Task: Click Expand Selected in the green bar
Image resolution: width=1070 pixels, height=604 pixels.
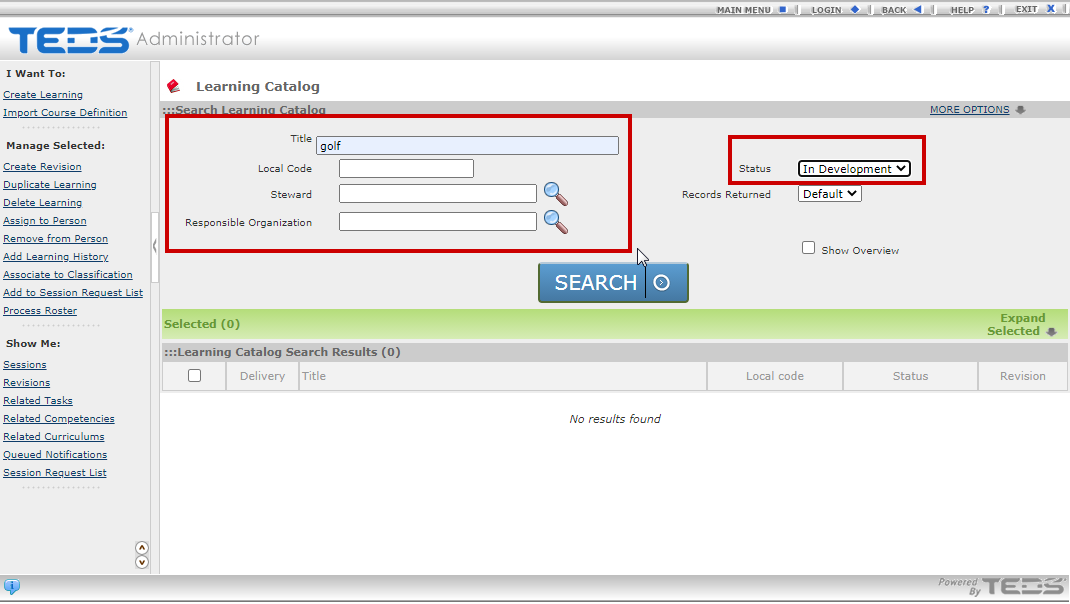Action: [1022, 324]
